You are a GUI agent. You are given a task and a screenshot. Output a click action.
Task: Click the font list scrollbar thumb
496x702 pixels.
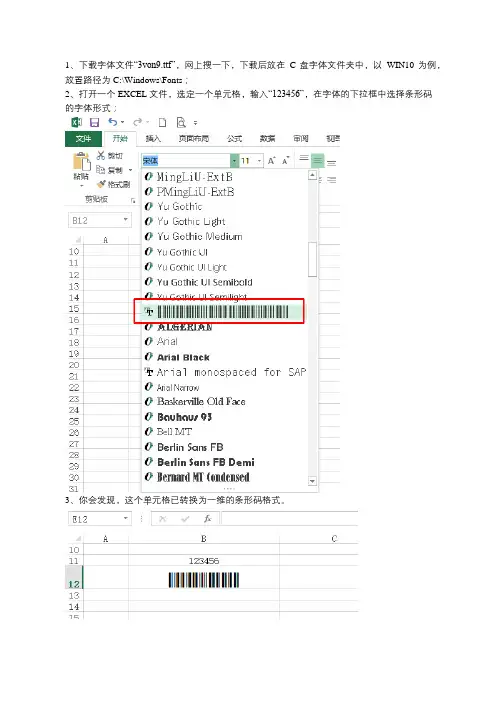pos(312,260)
